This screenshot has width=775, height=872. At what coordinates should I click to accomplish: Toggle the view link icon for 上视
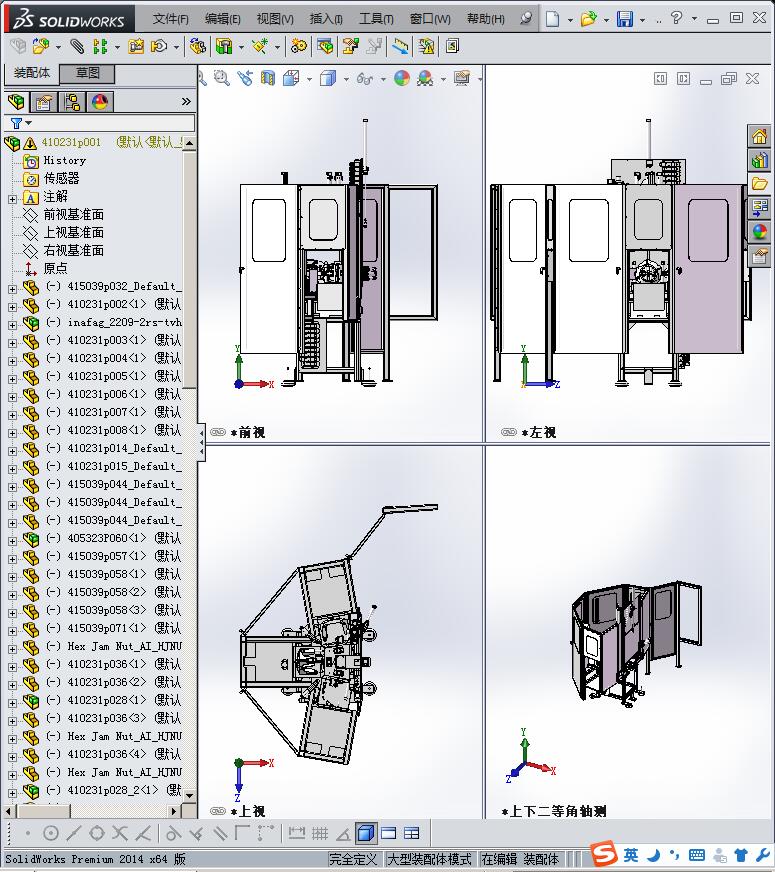coord(217,811)
